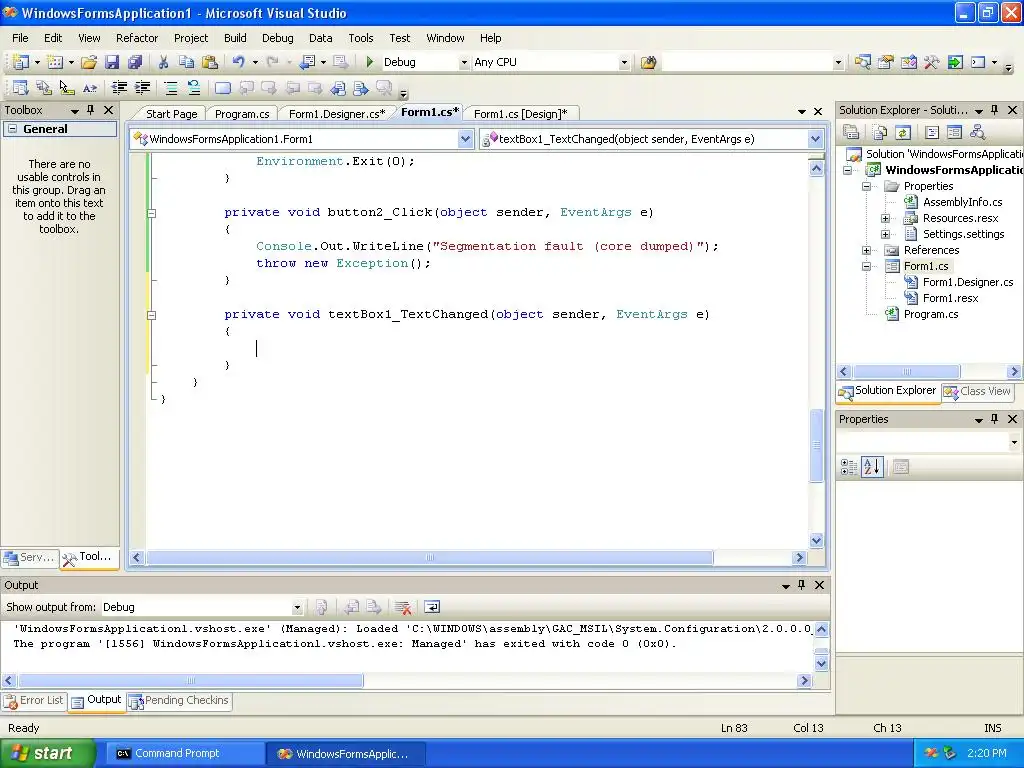The image size is (1024, 768).
Task: Toggle a bookmark on the current line
Action: click(x=223, y=88)
